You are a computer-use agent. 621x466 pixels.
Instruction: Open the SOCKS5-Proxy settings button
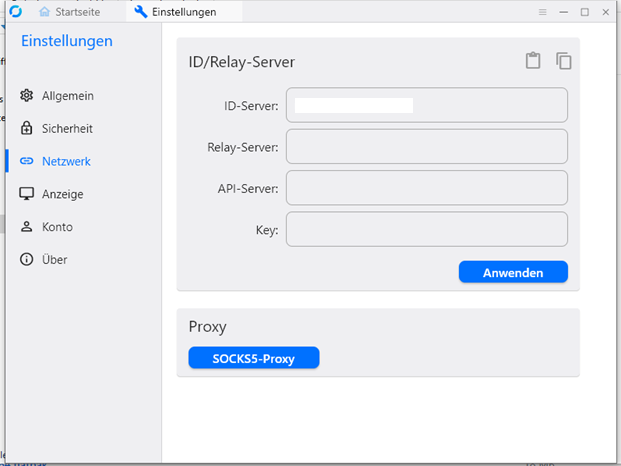click(254, 358)
